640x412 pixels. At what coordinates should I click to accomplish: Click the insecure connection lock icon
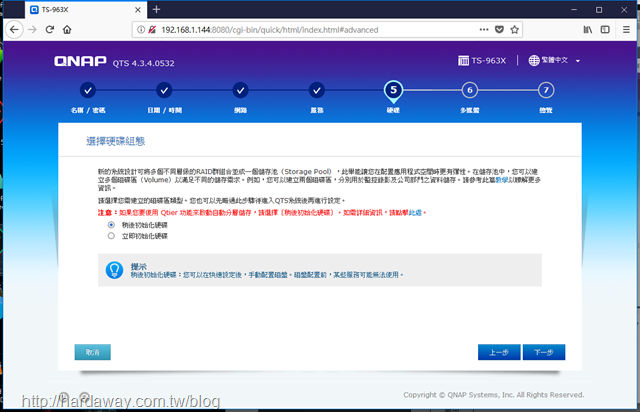(x=152, y=30)
